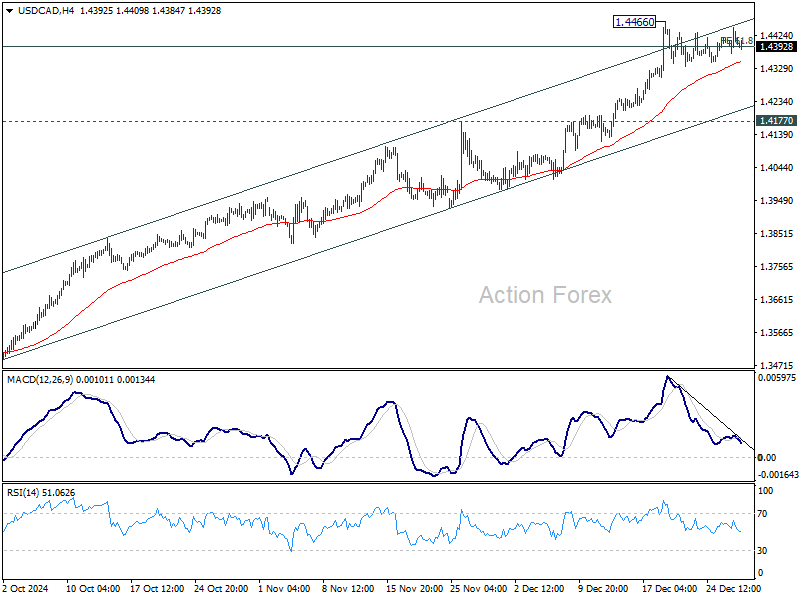Click the 1.37565 price axis label
Screen dimensions: 800x600
(x=777, y=266)
